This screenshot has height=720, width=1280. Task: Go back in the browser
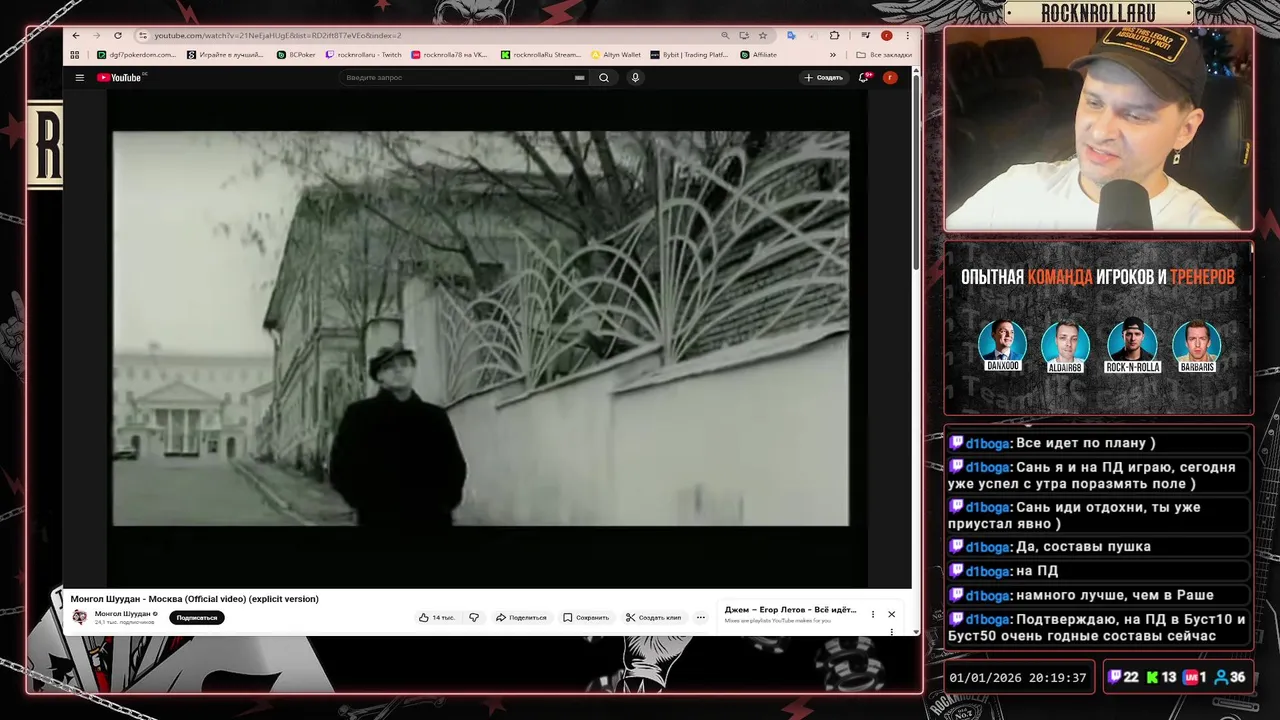[76, 35]
